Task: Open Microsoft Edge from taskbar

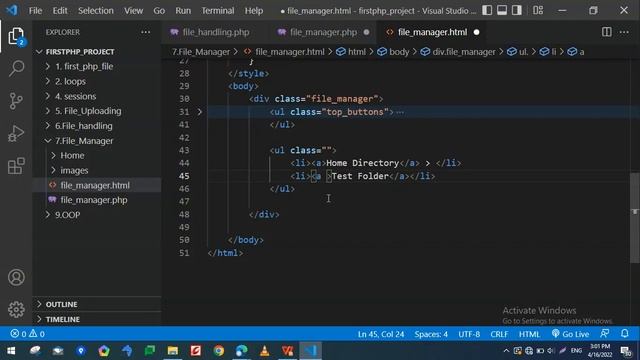Action: point(242,351)
